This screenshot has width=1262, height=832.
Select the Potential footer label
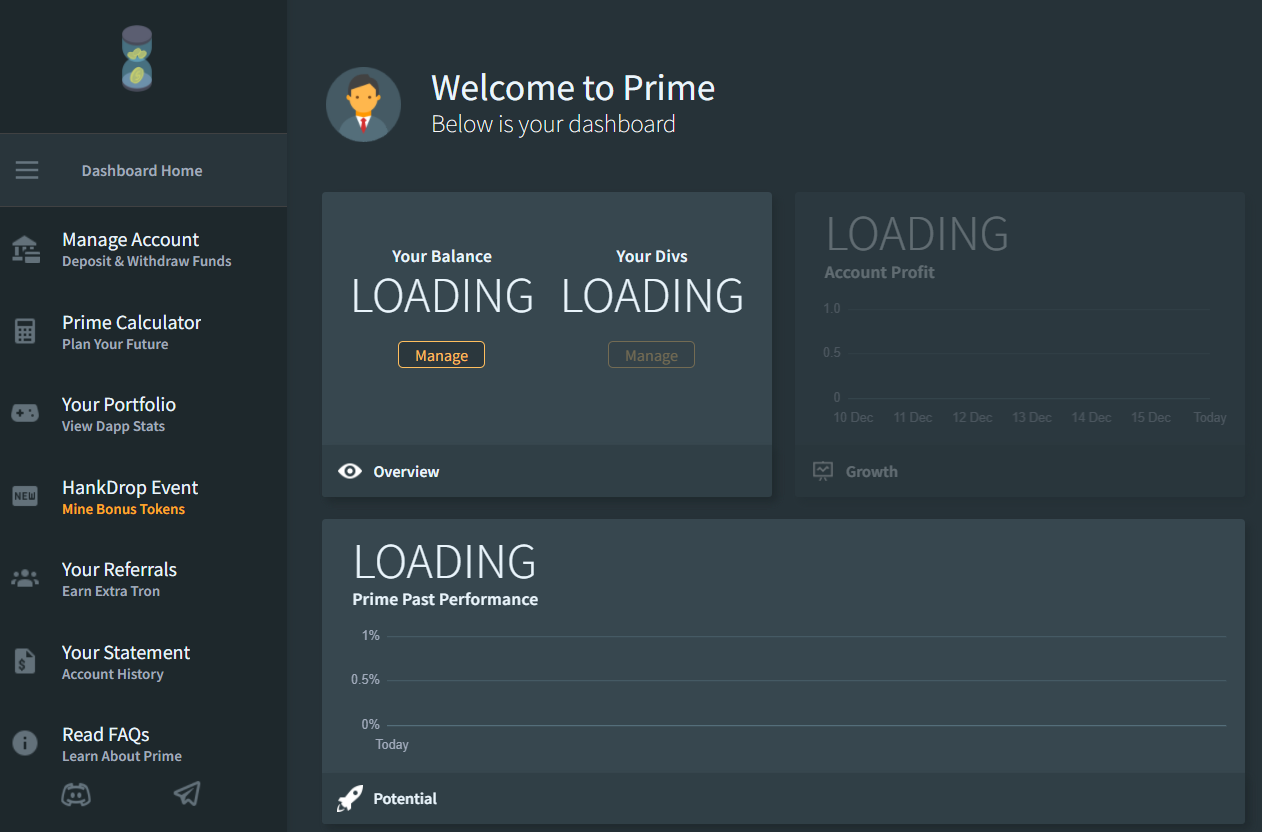[405, 798]
